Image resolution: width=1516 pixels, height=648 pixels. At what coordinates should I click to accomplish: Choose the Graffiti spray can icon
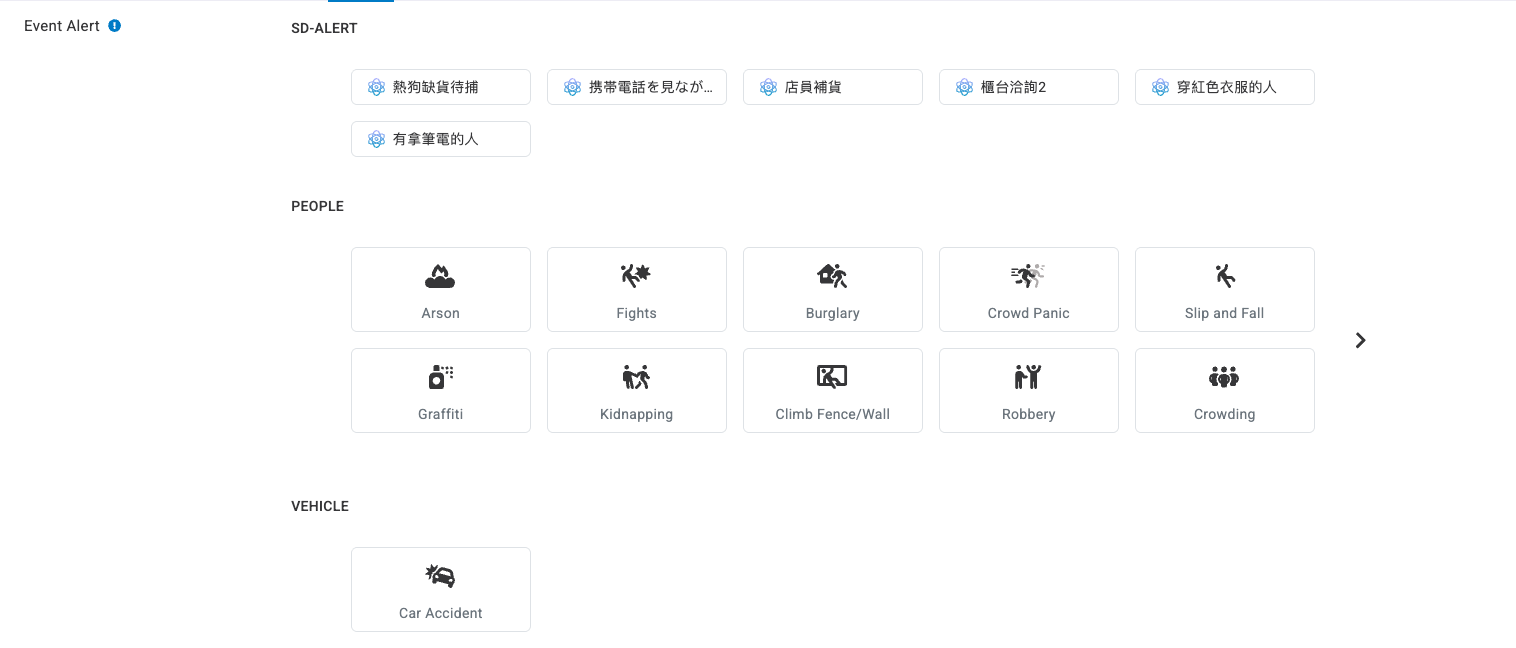[440, 377]
